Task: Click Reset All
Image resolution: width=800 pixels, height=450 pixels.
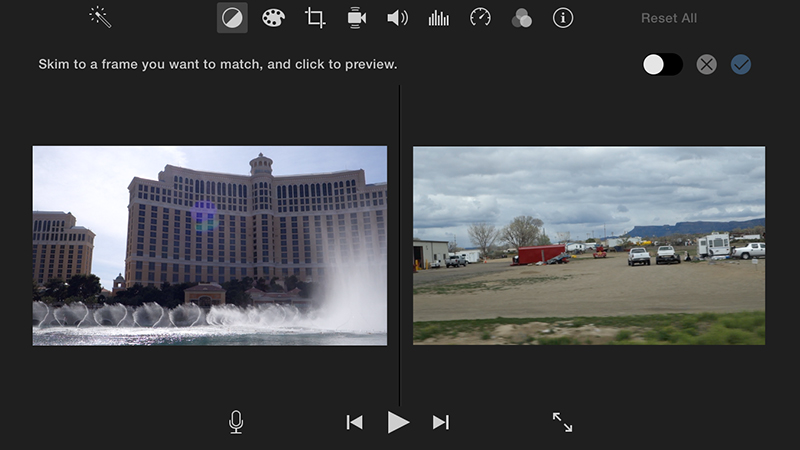Action: point(669,18)
